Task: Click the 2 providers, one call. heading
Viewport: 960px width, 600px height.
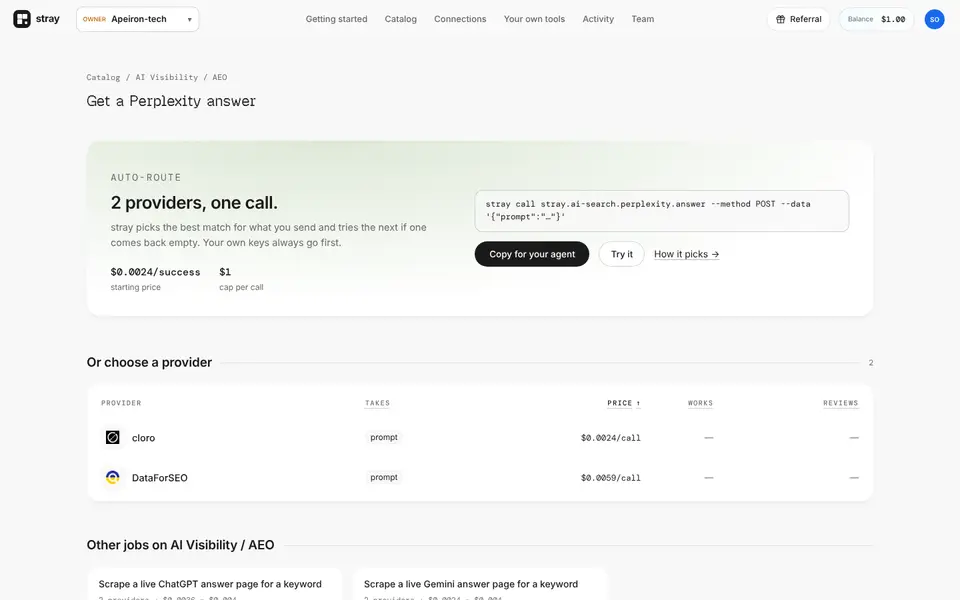Action: point(194,203)
